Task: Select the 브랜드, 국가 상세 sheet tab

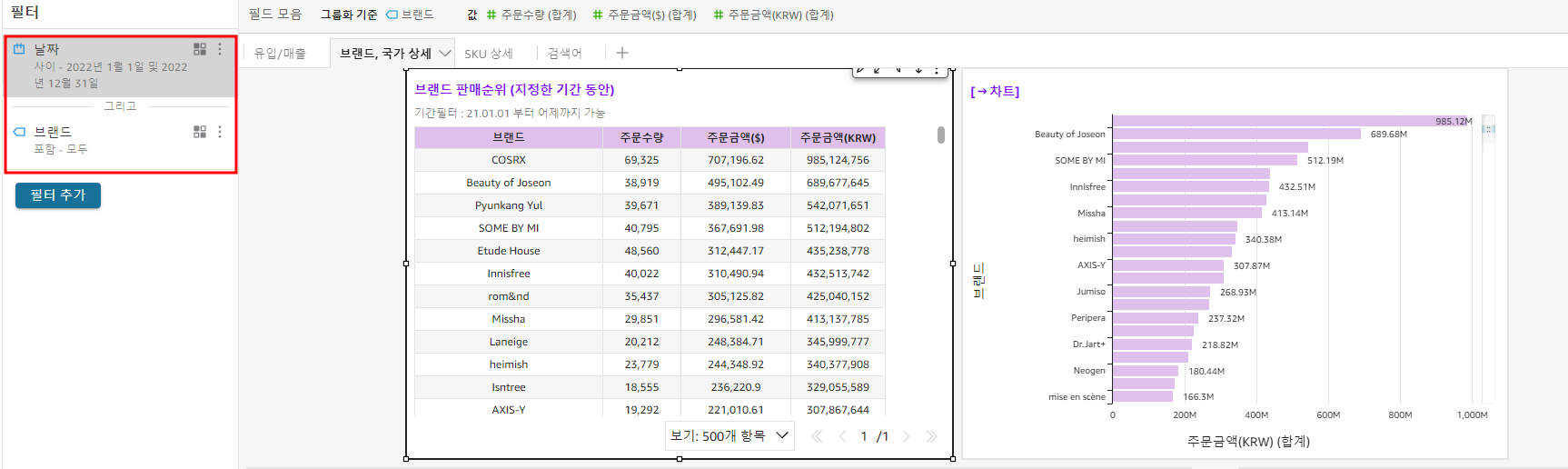Action: pos(385,54)
